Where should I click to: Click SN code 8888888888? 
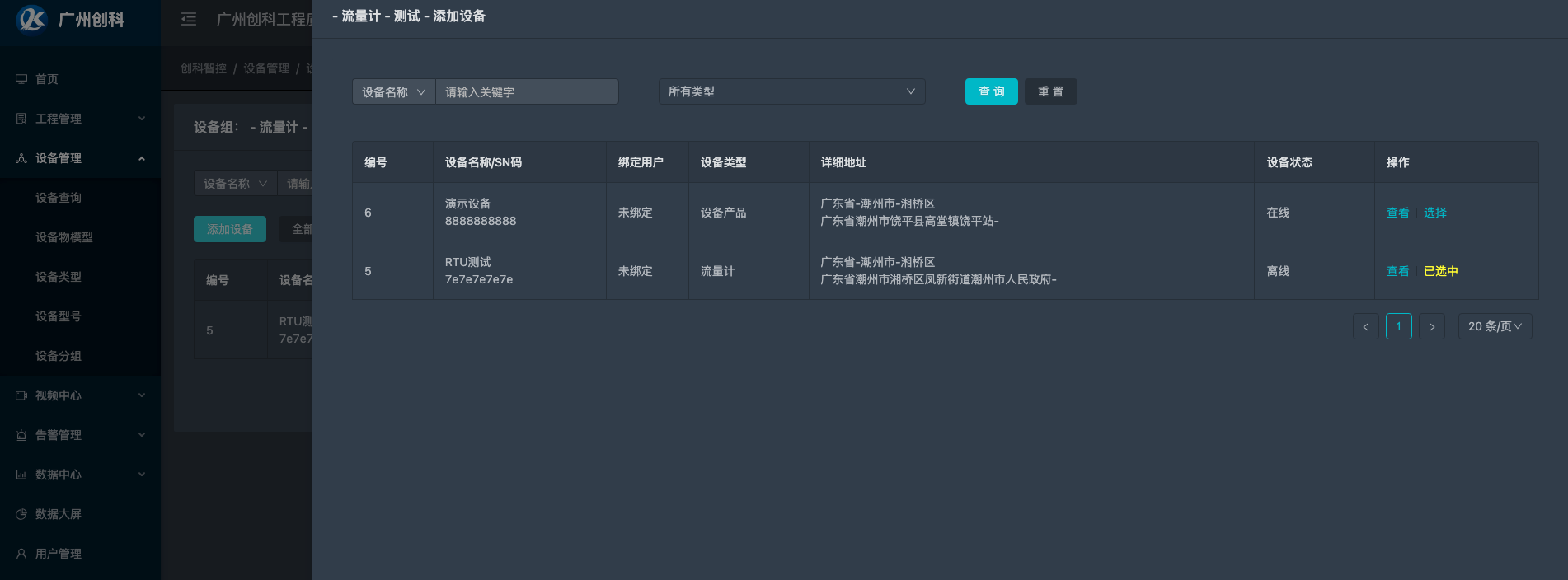click(481, 221)
